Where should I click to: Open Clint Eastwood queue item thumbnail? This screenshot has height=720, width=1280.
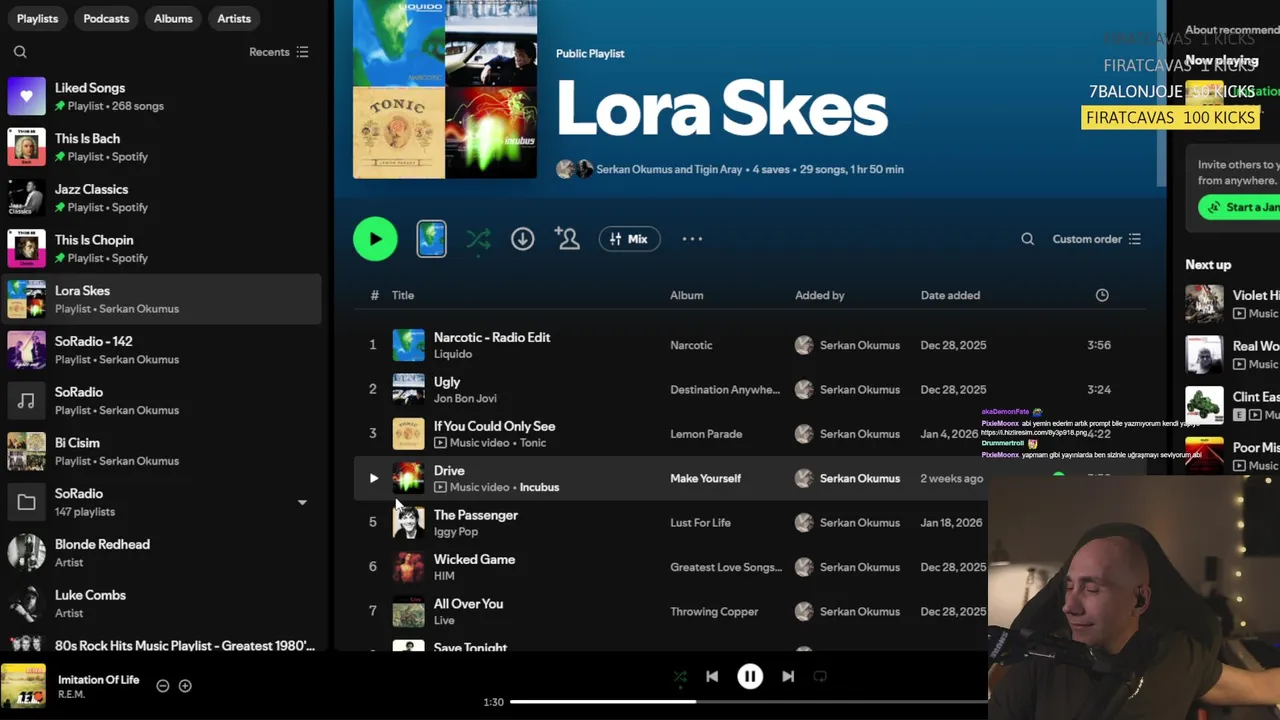coord(1204,405)
